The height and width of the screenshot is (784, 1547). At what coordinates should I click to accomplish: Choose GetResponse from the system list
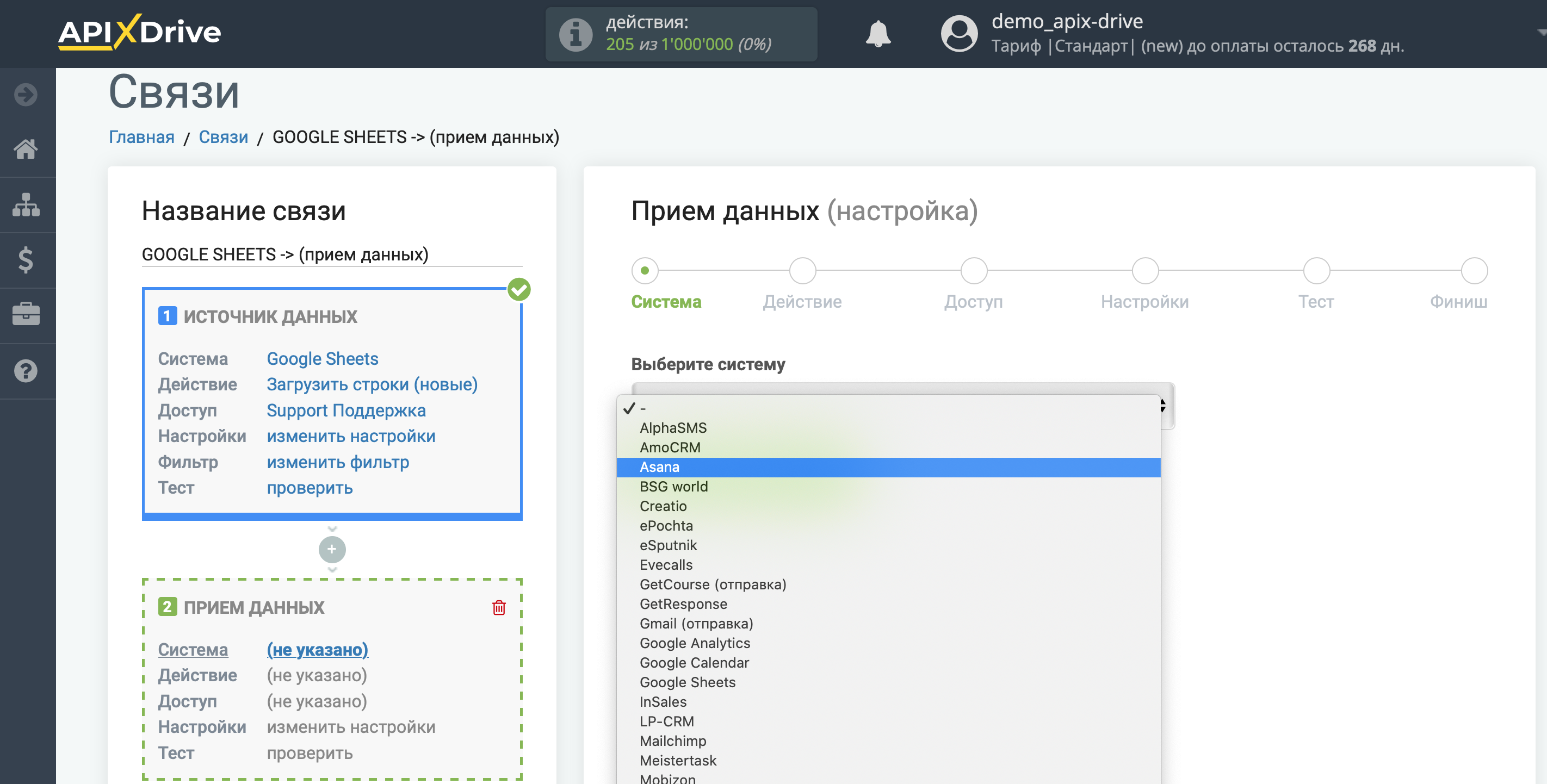click(x=888, y=604)
